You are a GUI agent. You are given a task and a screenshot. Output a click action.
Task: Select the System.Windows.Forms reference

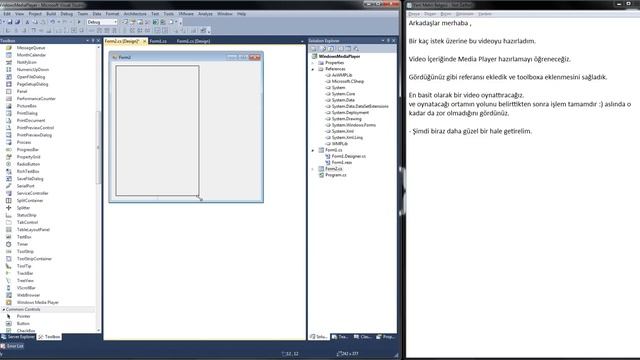[x=353, y=125]
